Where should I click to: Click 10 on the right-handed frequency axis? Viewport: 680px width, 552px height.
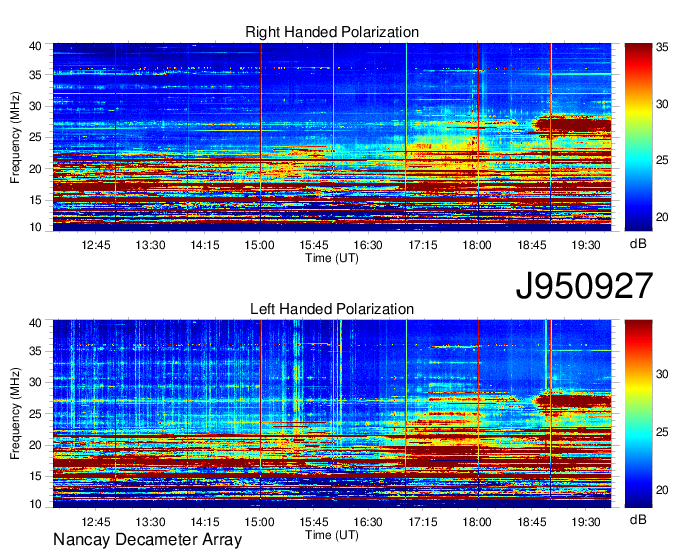coord(35,227)
